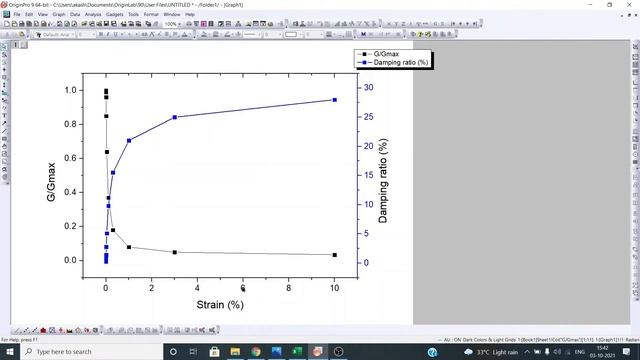Click the right axis tick label 30
This screenshot has width=640, height=360.
369,87
